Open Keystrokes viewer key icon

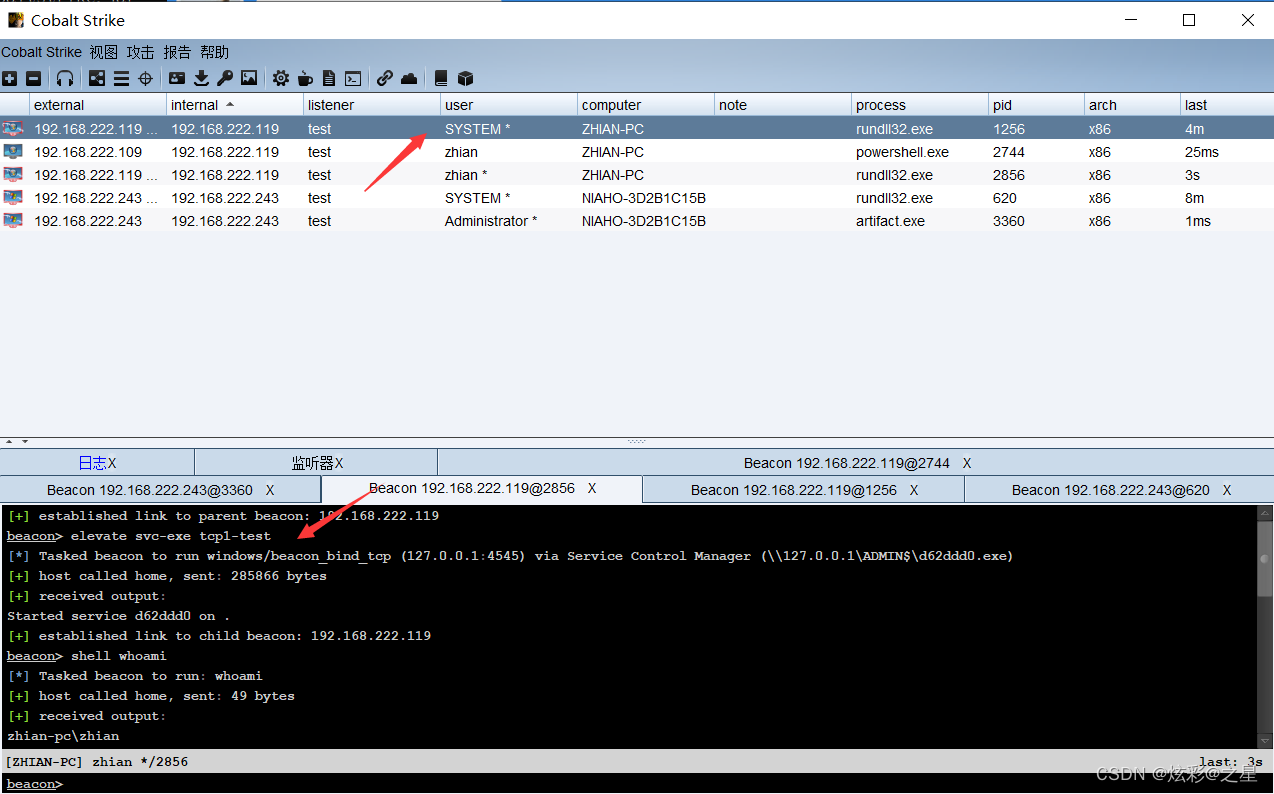click(225, 78)
